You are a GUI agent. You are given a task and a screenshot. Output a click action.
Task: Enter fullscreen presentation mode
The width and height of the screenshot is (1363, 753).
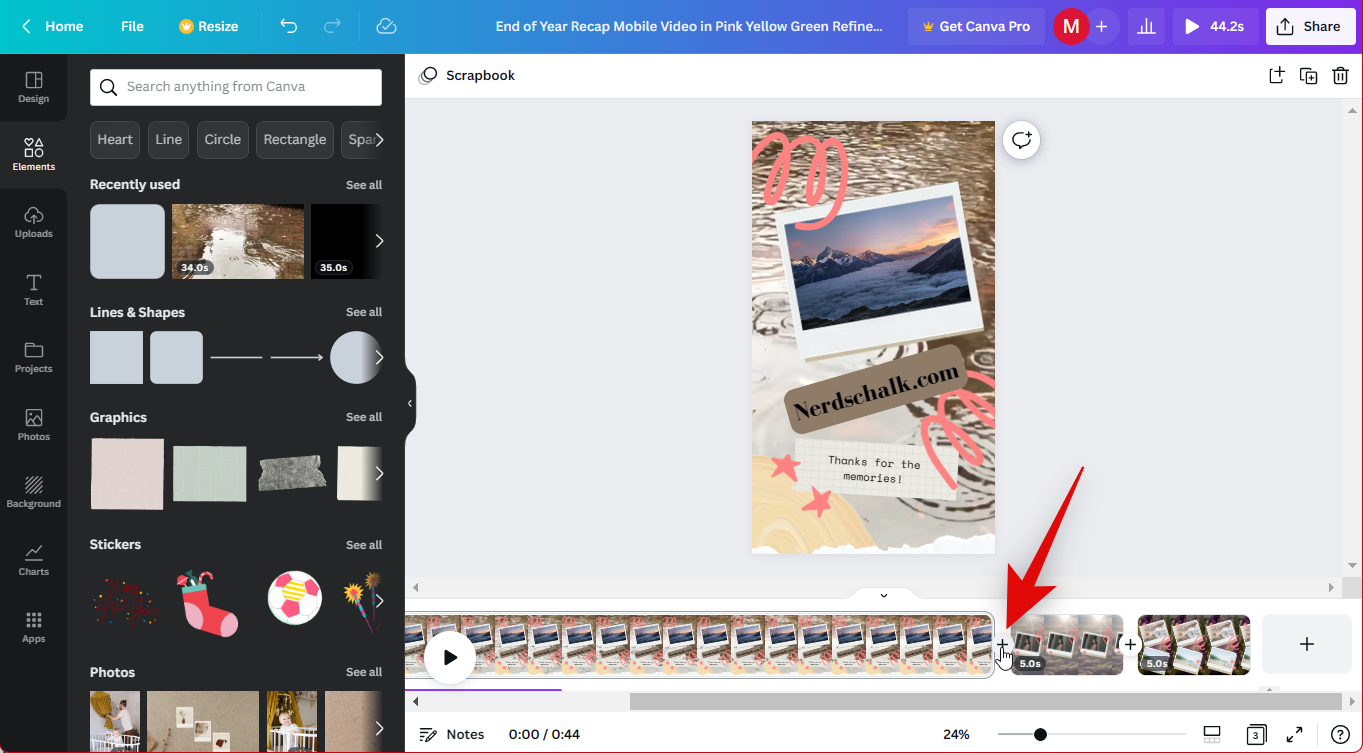tap(1294, 734)
